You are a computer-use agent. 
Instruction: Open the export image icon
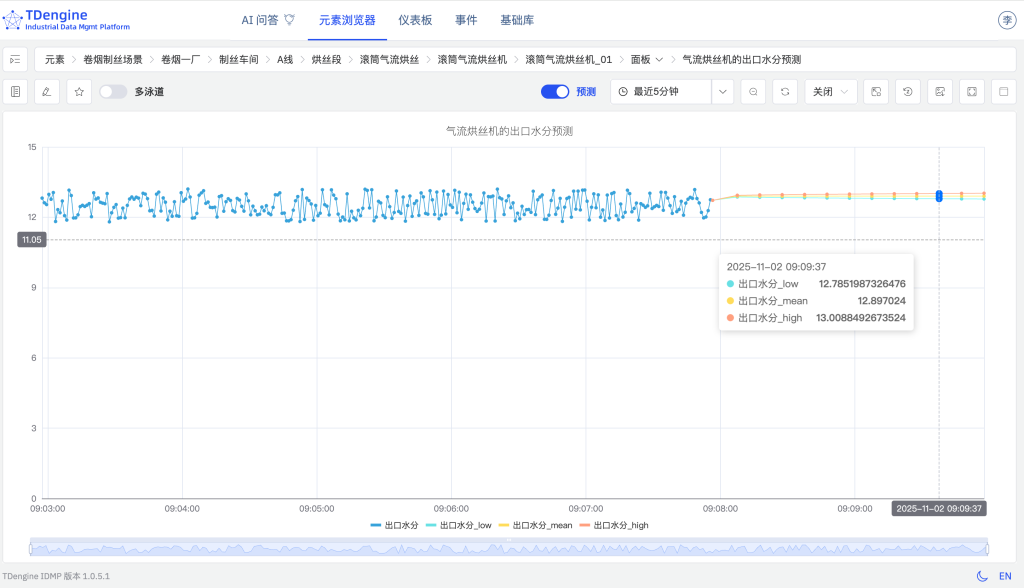941,91
